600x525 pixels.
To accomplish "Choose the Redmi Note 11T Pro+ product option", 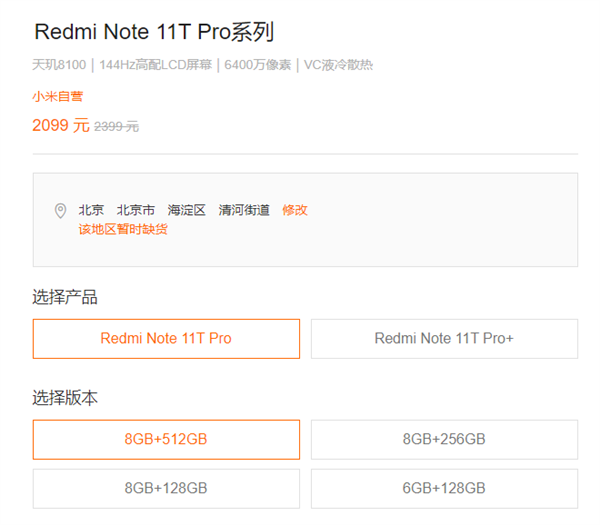I will click(444, 339).
